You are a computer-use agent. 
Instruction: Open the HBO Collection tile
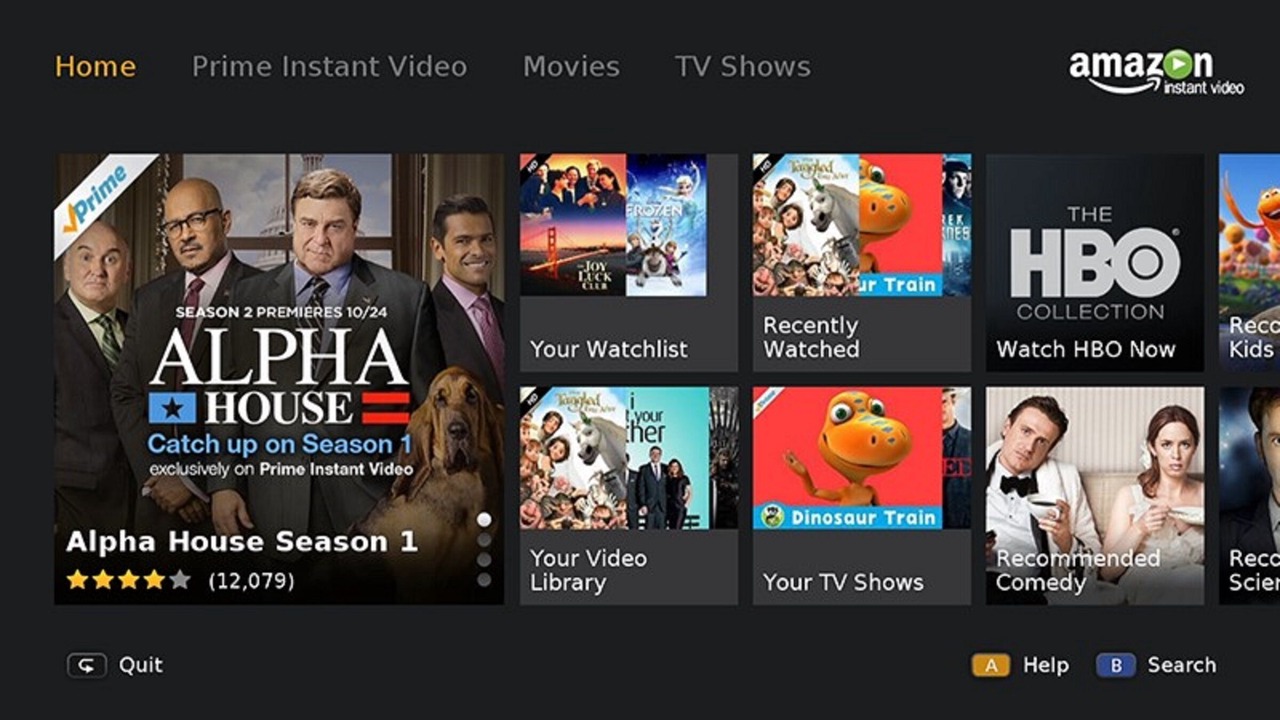click(1095, 263)
